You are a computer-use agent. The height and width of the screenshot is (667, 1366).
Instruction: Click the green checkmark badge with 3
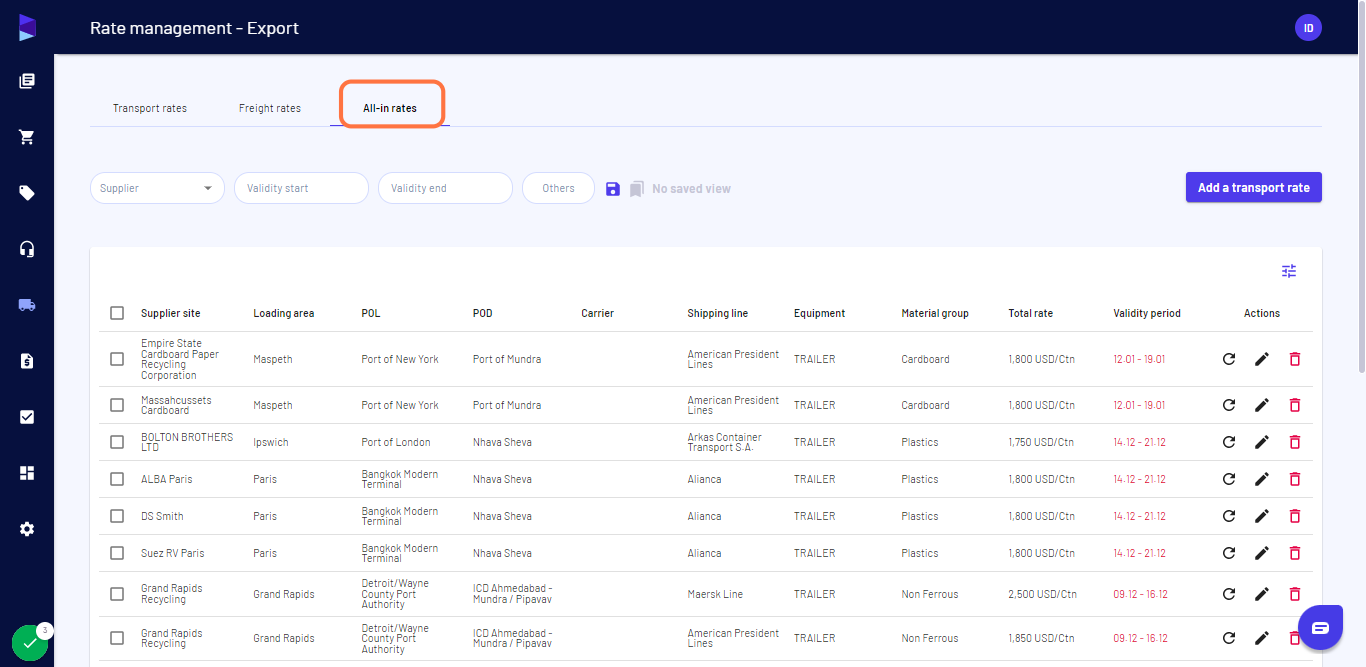click(x=30, y=644)
